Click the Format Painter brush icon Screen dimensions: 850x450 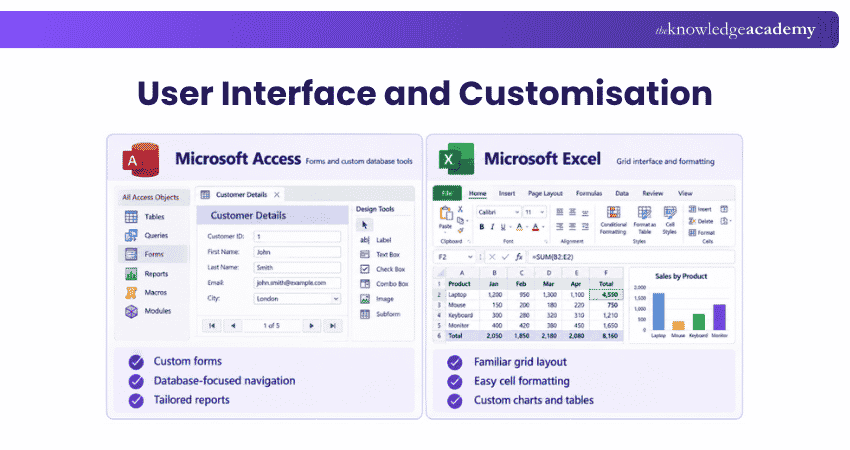(x=461, y=230)
